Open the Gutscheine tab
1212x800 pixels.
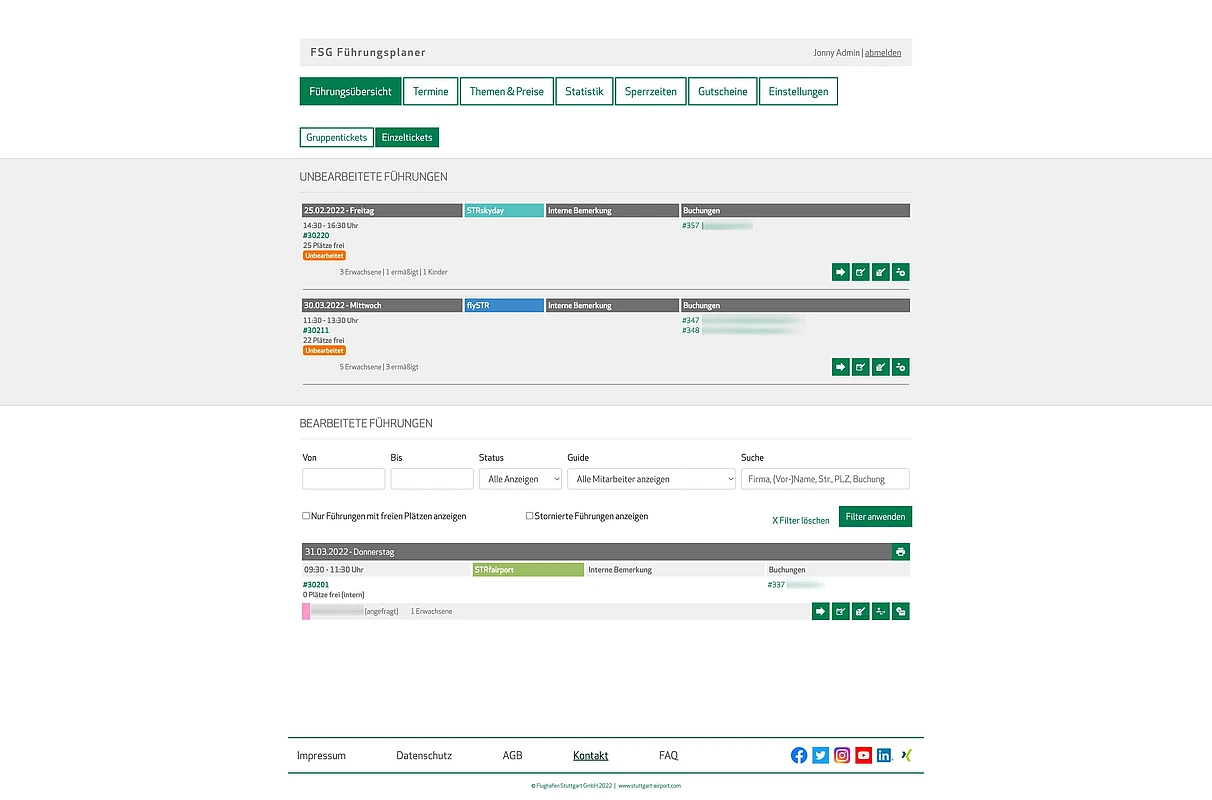tap(722, 92)
